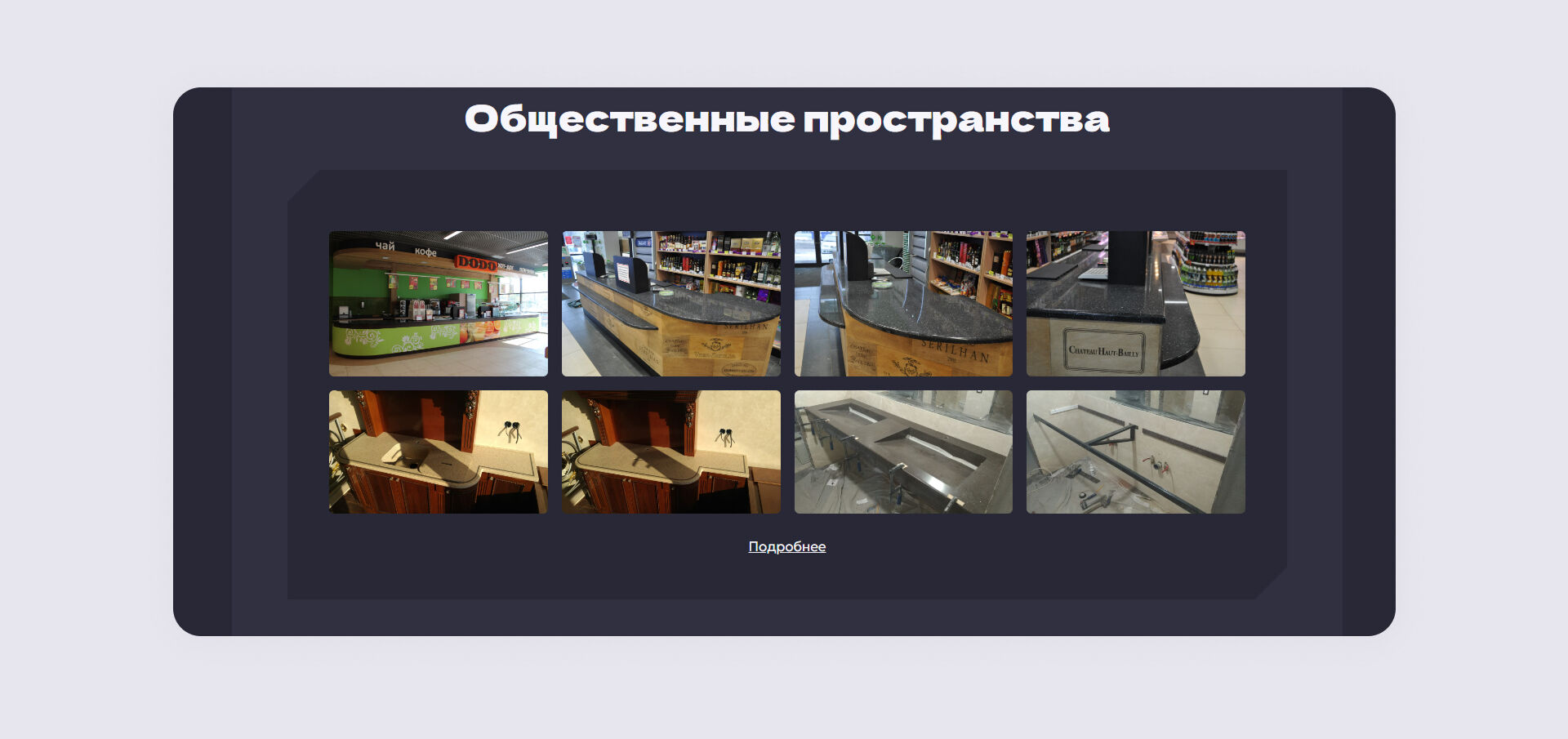Open the Chateau Haut-Bailly countertop photo
The image size is (1568, 739).
tap(1135, 303)
